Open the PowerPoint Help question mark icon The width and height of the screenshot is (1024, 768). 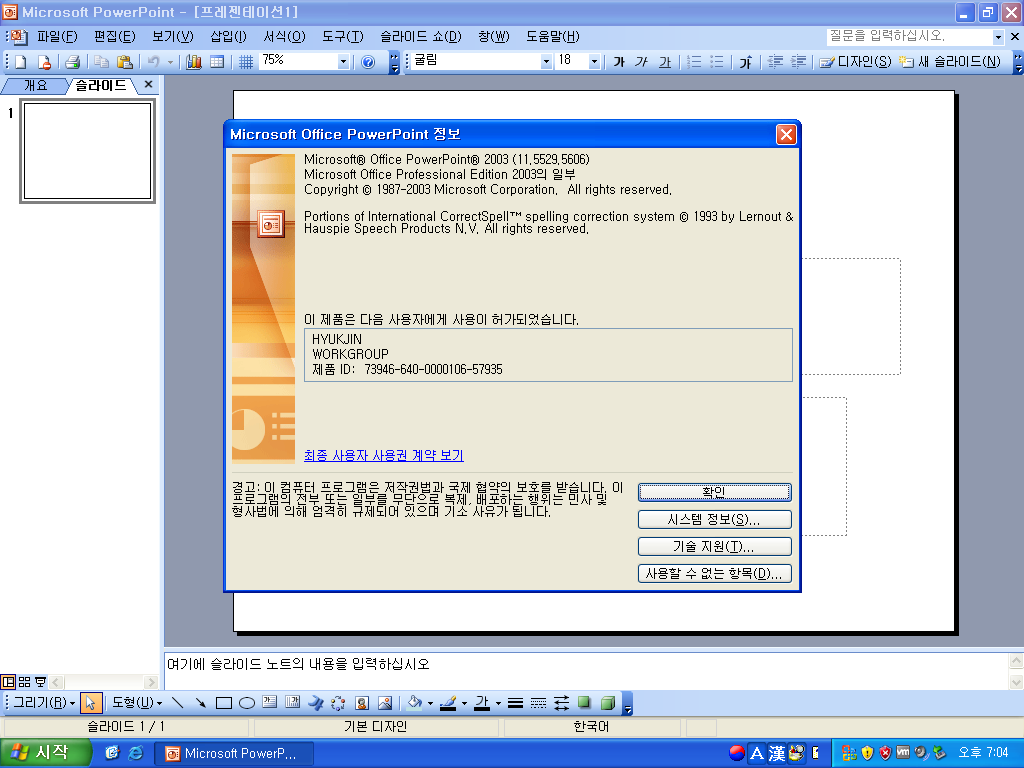[368, 62]
